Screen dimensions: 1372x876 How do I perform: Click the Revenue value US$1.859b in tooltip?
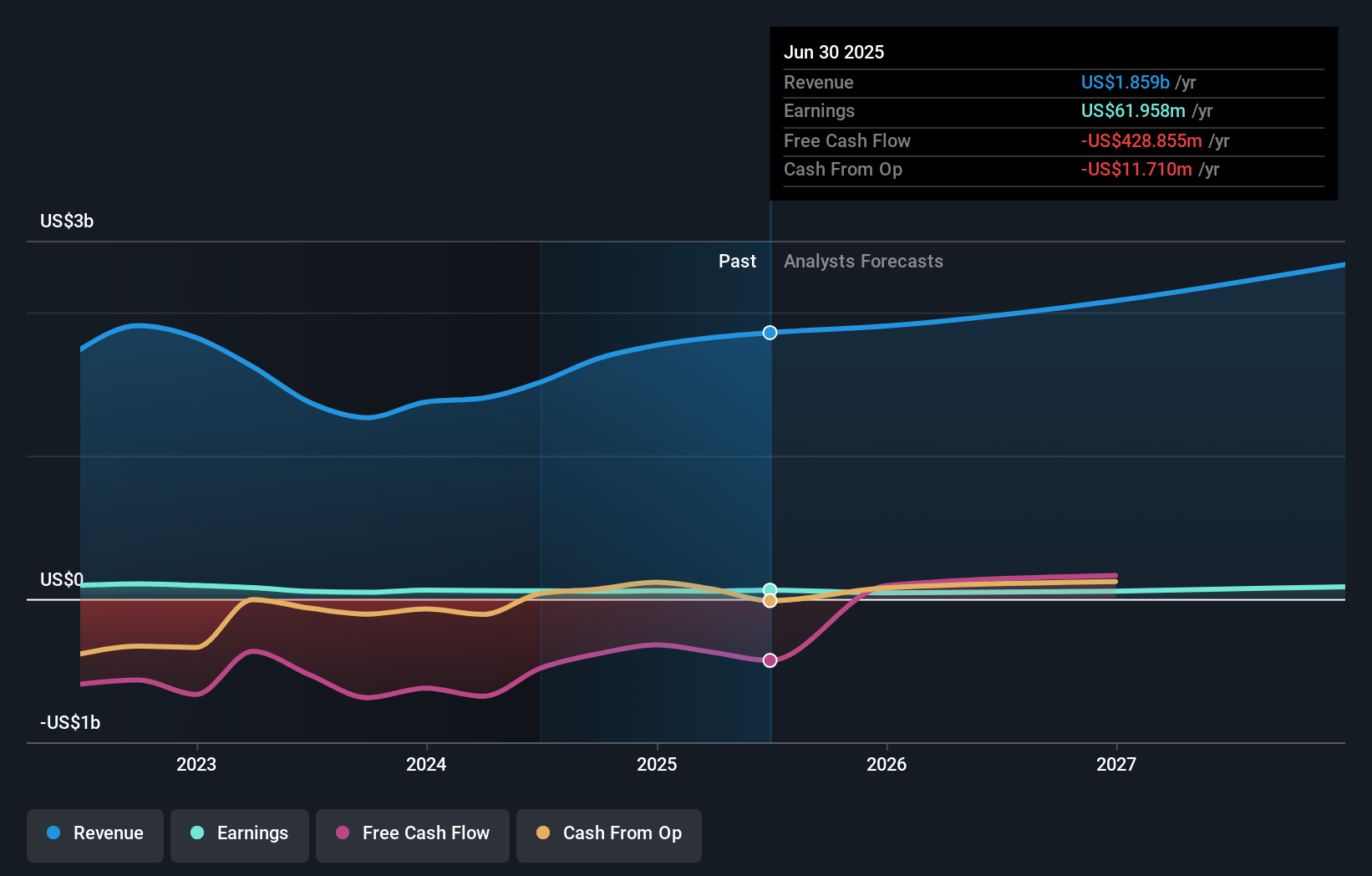coord(1124,82)
